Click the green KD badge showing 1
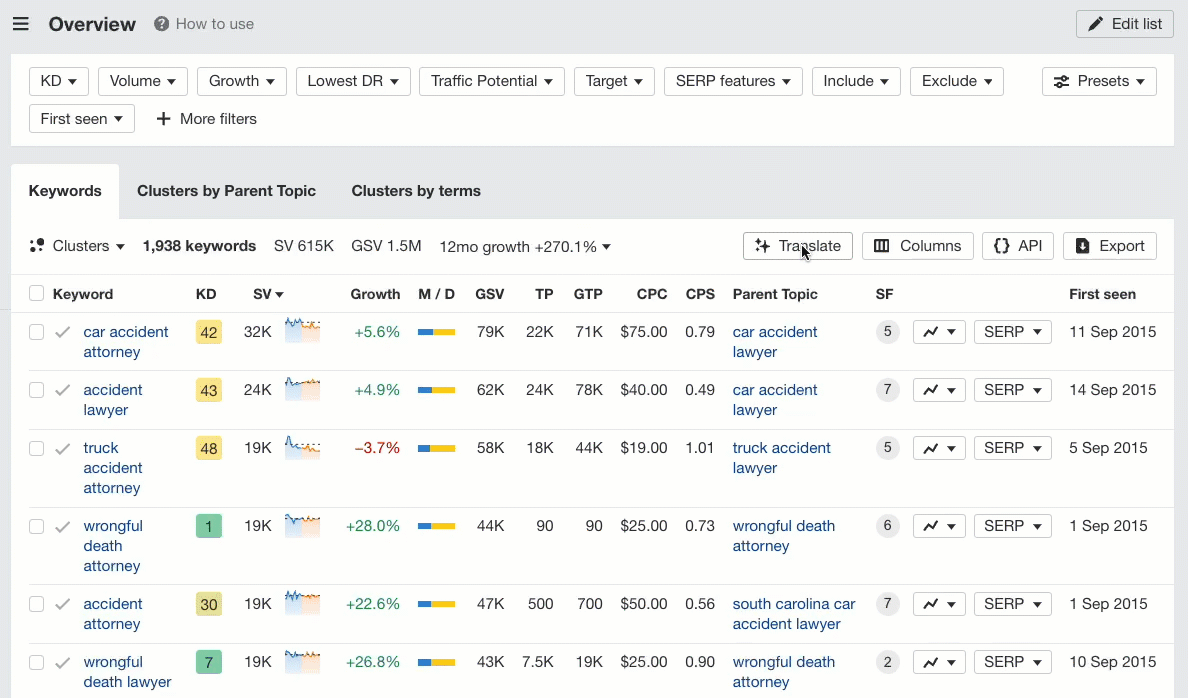Viewport: 1188px width, 698px height. (209, 525)
